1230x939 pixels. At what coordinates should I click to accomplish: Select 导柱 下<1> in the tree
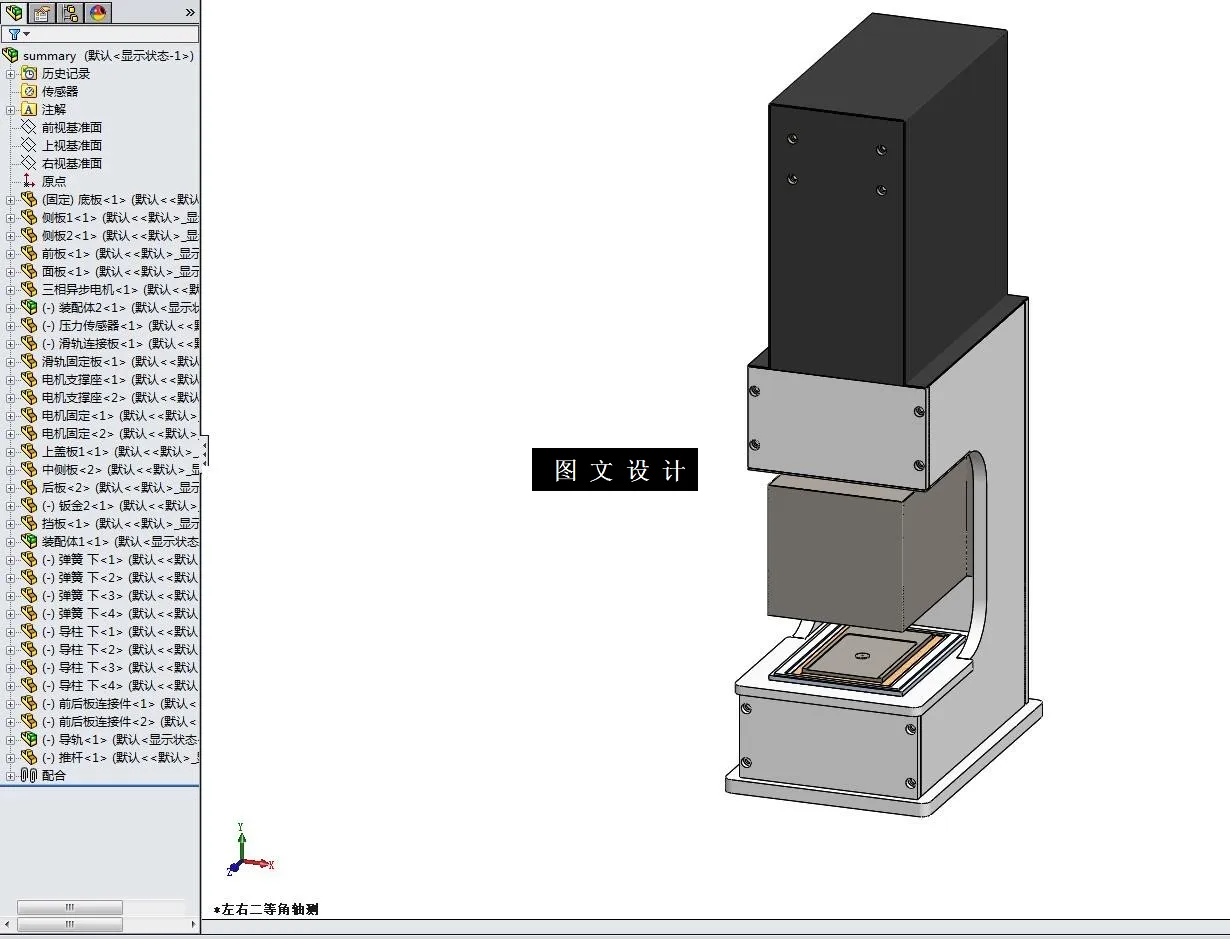(120, 631)
